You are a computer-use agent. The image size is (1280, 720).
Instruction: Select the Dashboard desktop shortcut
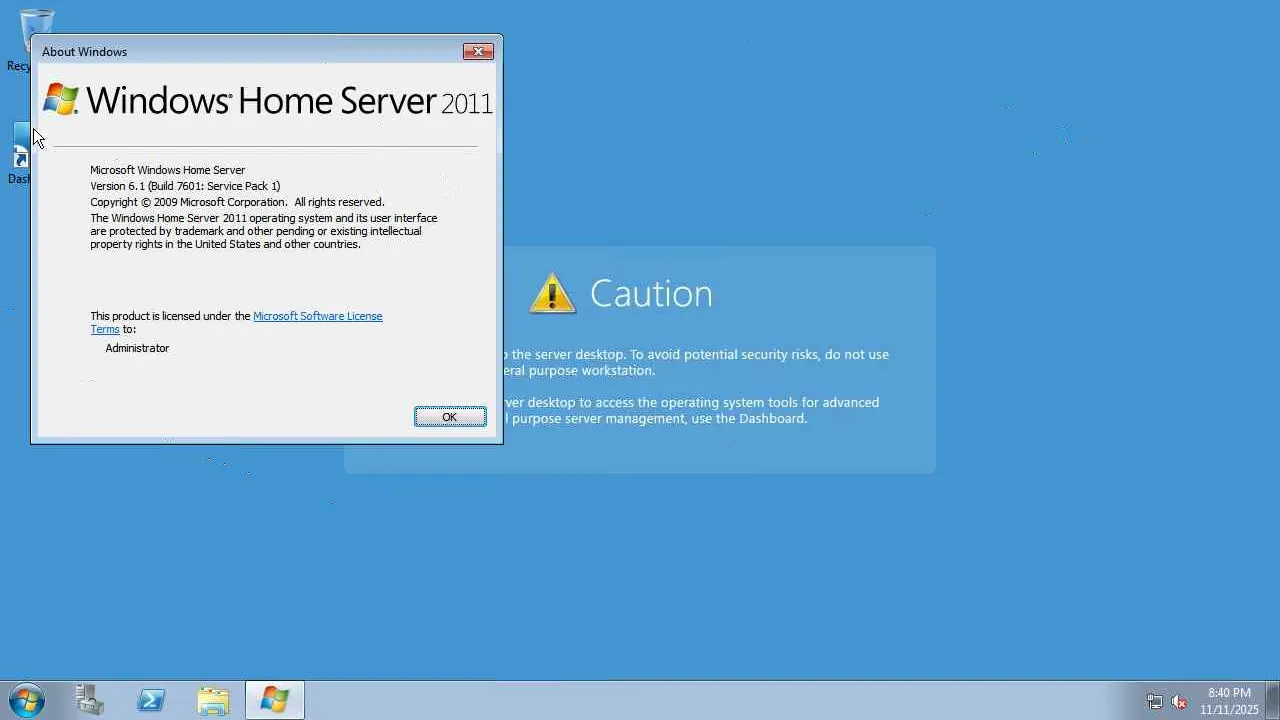pyautogui.click(x=20, y=154)
